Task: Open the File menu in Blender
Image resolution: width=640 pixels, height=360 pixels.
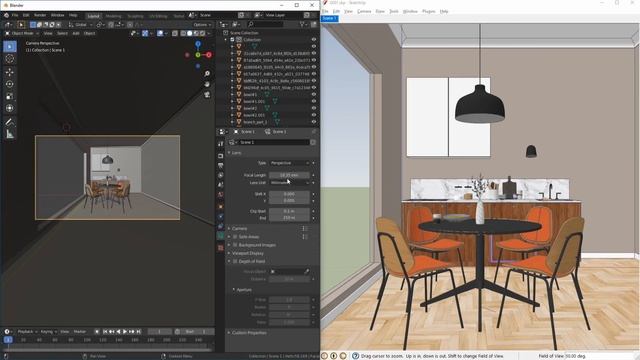Action: [15, 15]
